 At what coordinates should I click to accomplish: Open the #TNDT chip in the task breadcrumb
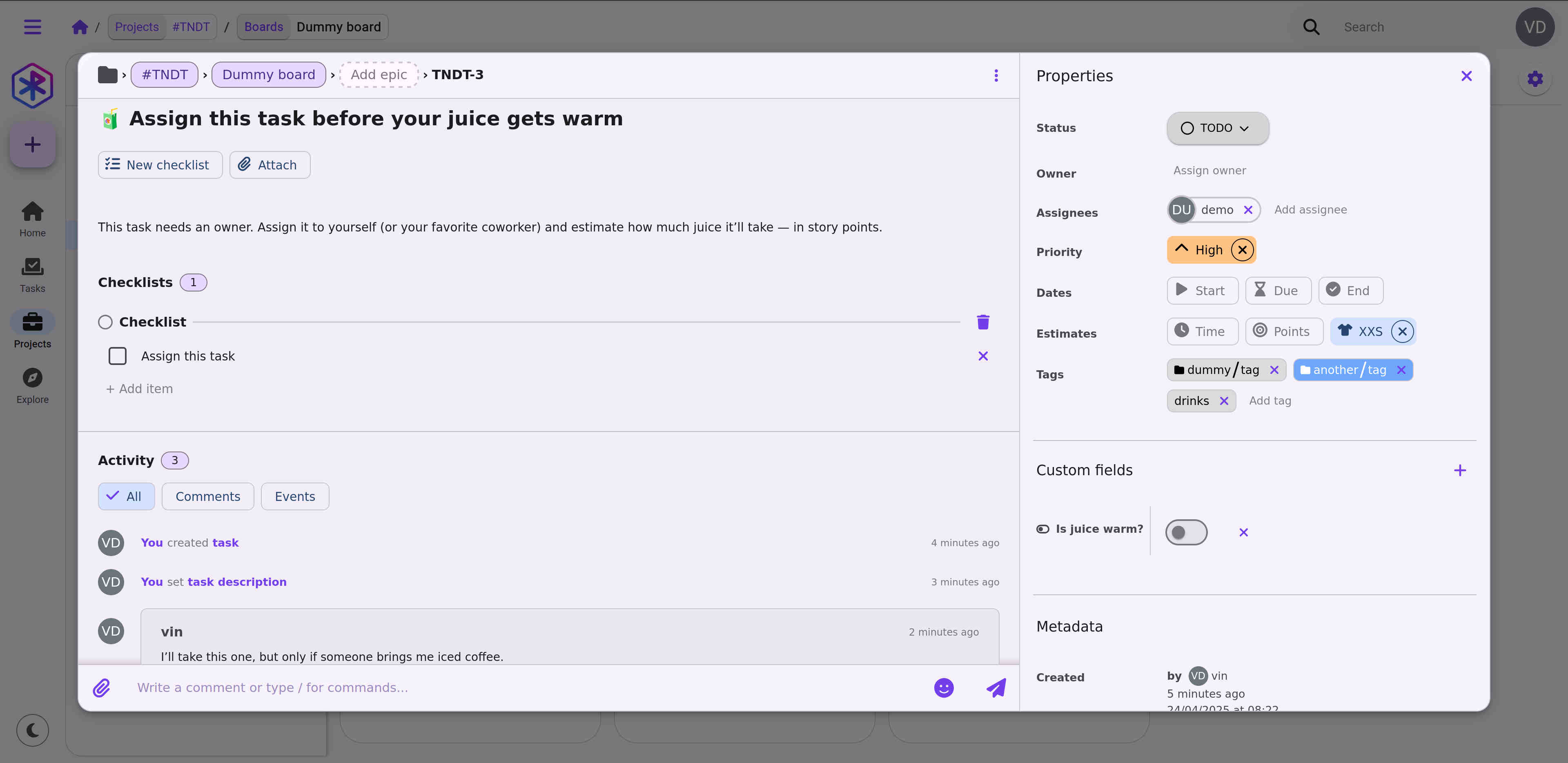coord(164,75)
